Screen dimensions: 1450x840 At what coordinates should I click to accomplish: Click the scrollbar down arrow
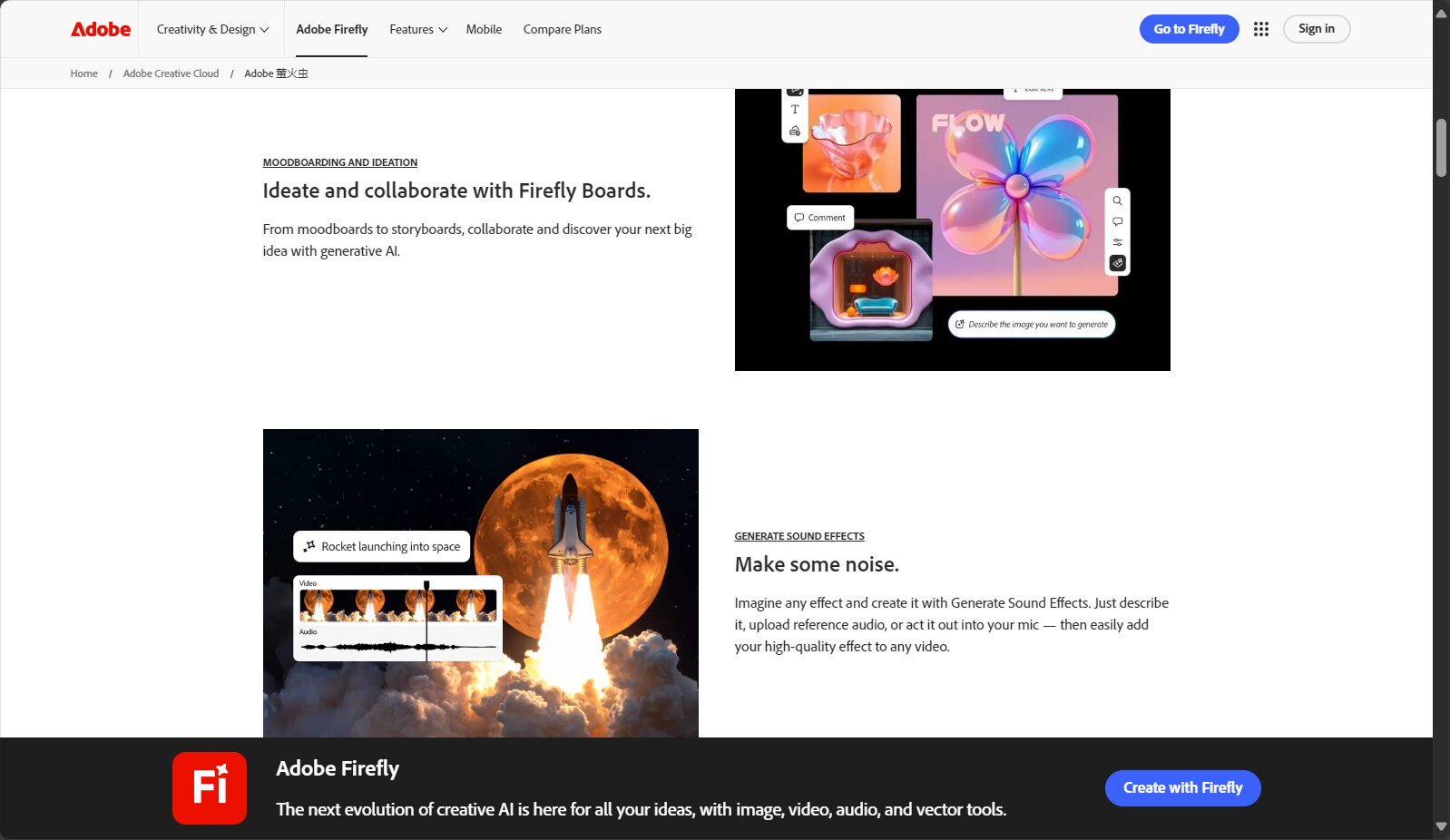pyautogui.click(x=1441, y=827)
